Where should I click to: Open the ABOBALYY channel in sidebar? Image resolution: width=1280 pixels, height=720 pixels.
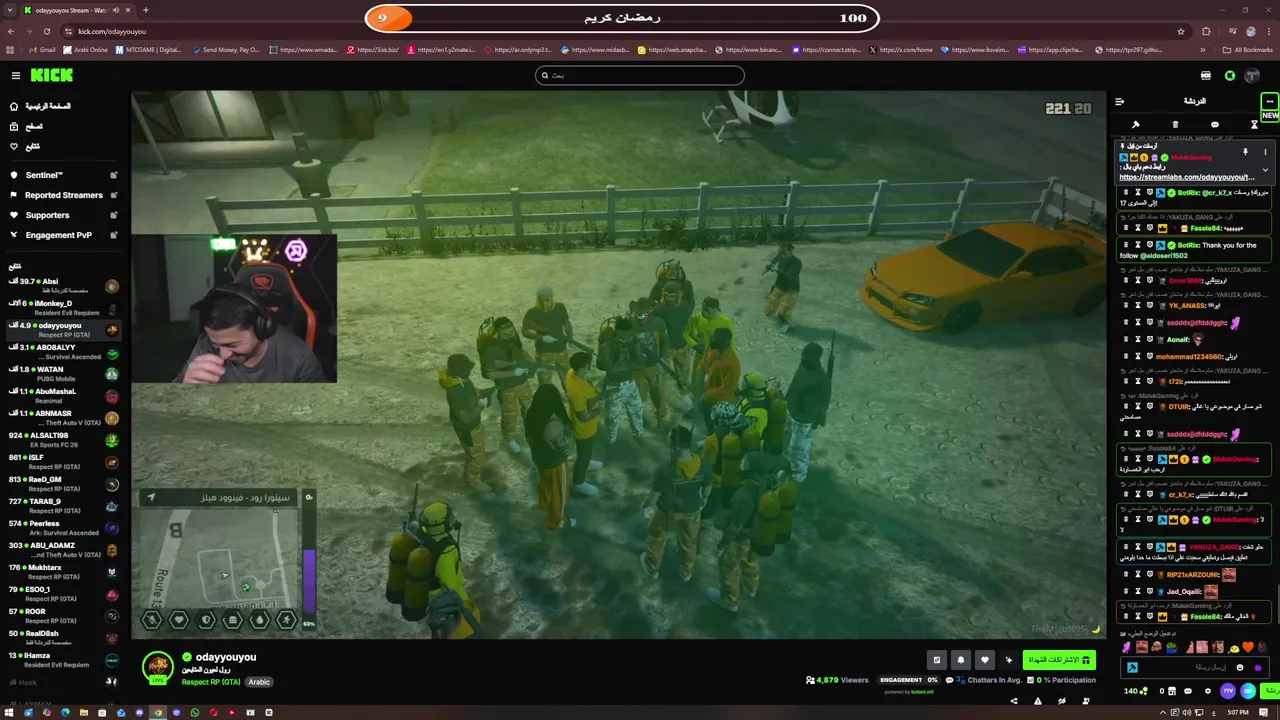pos(64,352)
